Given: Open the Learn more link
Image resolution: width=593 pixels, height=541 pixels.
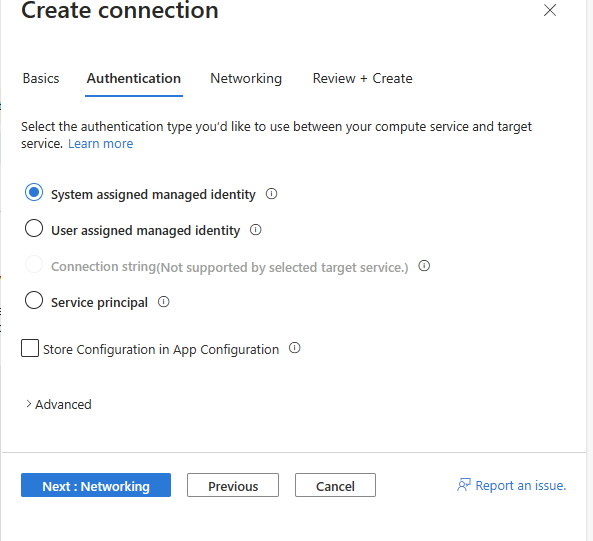Looking at the screenshot, I should pyautogui.click(x=101, y=144).
